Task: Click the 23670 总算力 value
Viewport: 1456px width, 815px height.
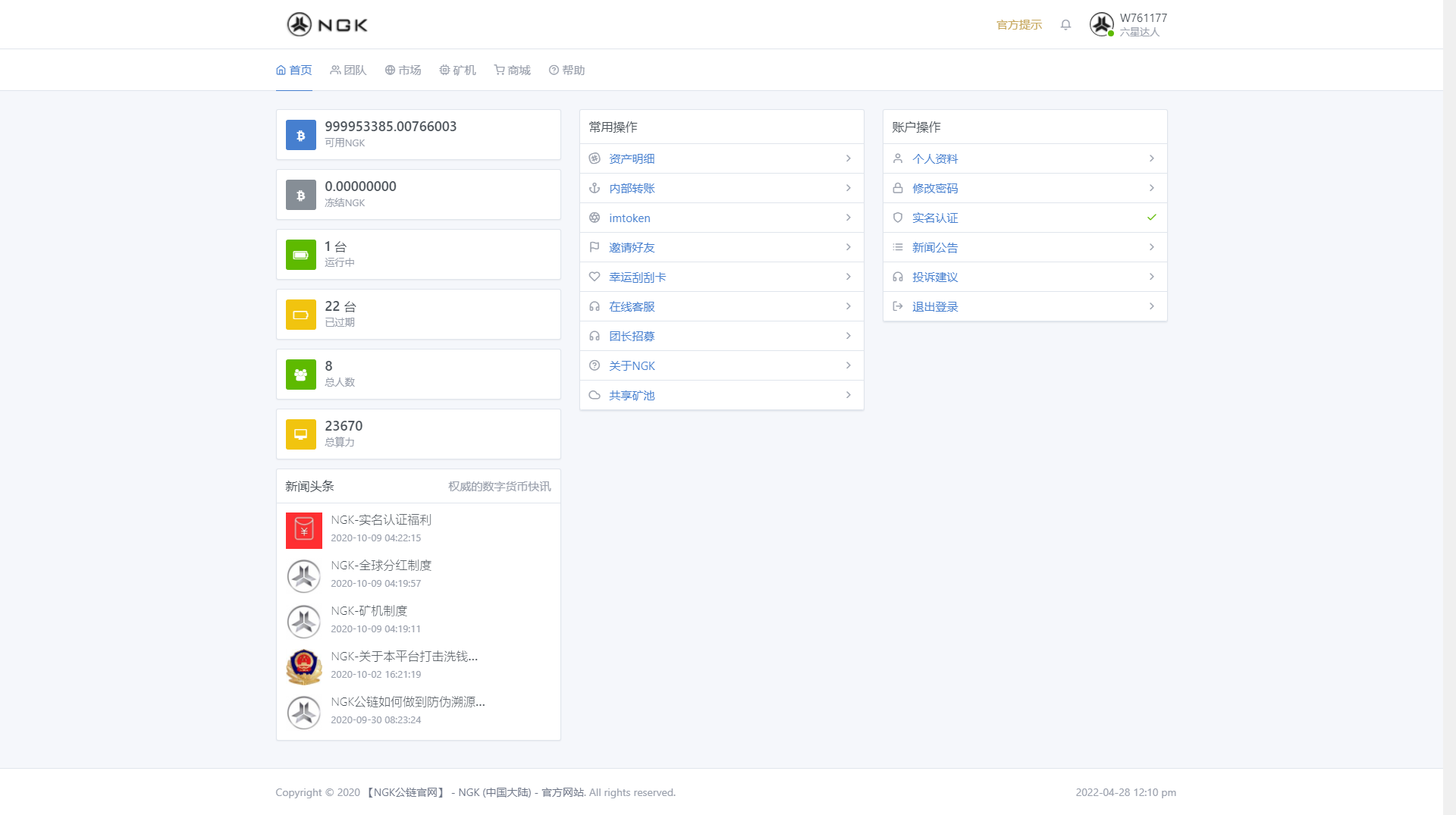Action: [344, 426]
